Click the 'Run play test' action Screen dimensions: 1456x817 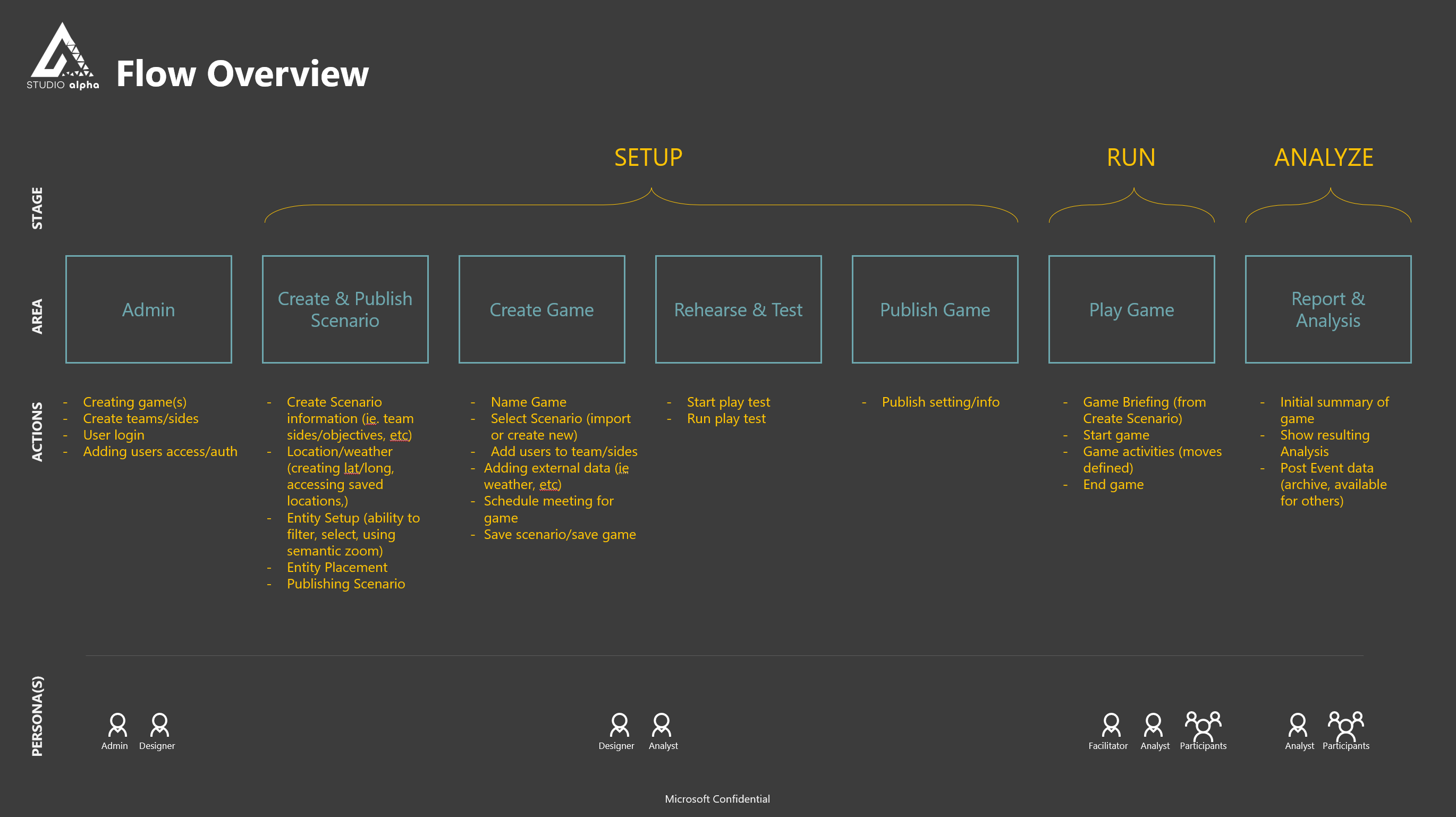point(726,418)
